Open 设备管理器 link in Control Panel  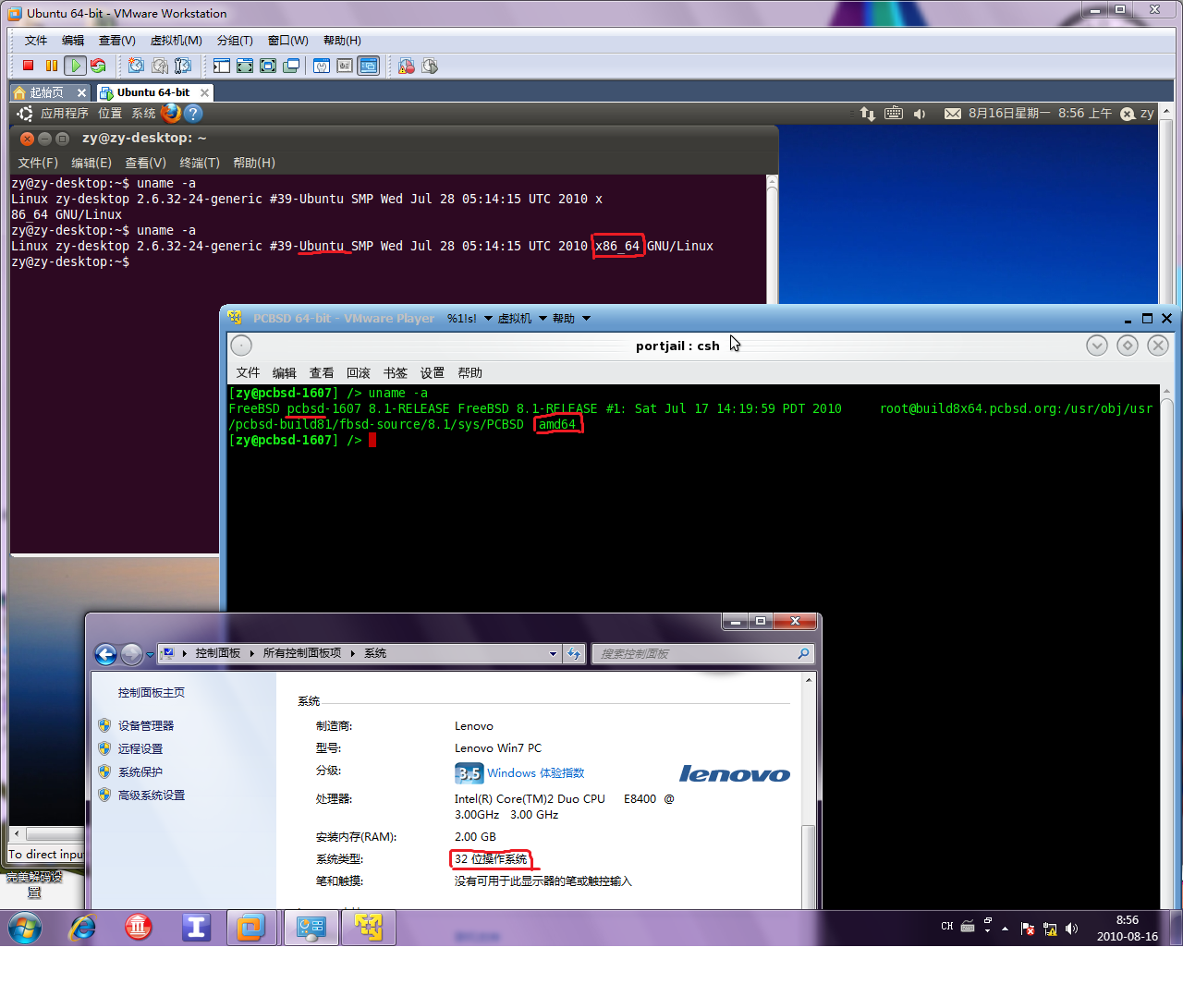145,725
